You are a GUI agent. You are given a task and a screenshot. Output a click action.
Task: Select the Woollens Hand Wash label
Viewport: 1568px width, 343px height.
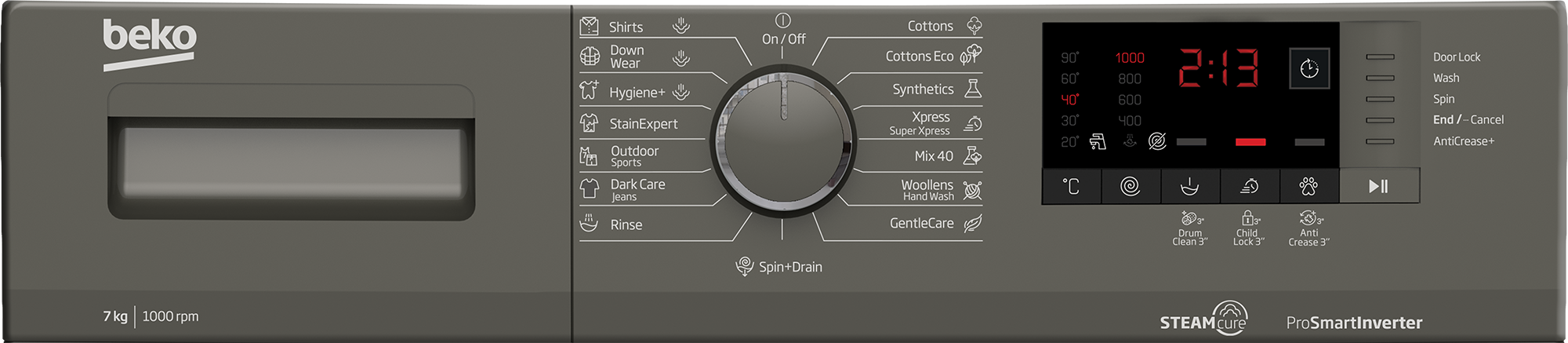927,190
